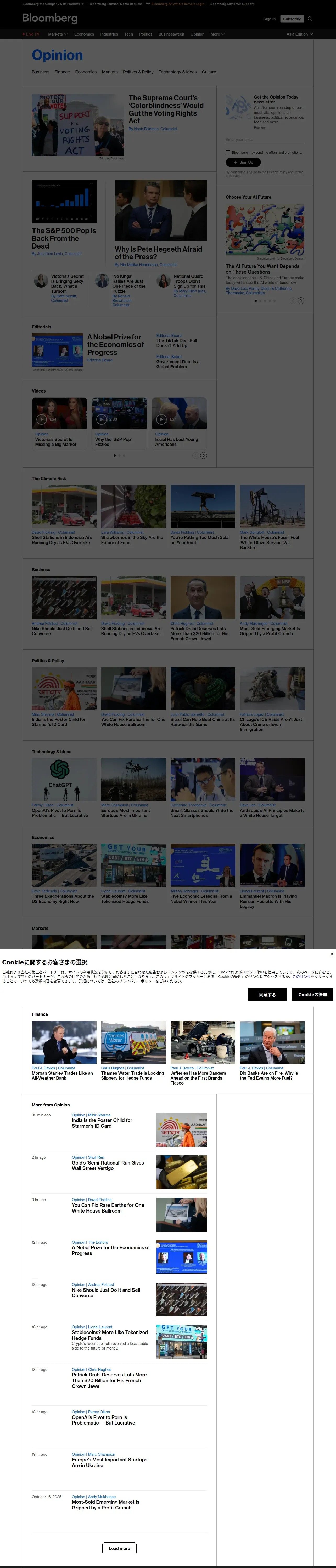Open the S&P 500 chart thumbnail
This screenshot has width=336, height=1568.
pos(64,201)
